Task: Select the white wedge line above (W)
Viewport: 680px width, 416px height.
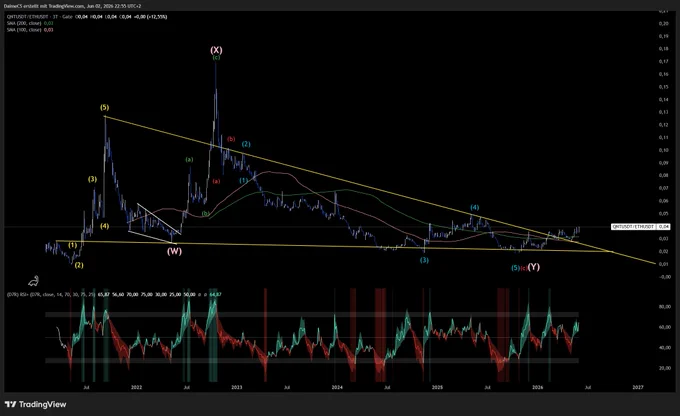Action: [x=159, y=218]
